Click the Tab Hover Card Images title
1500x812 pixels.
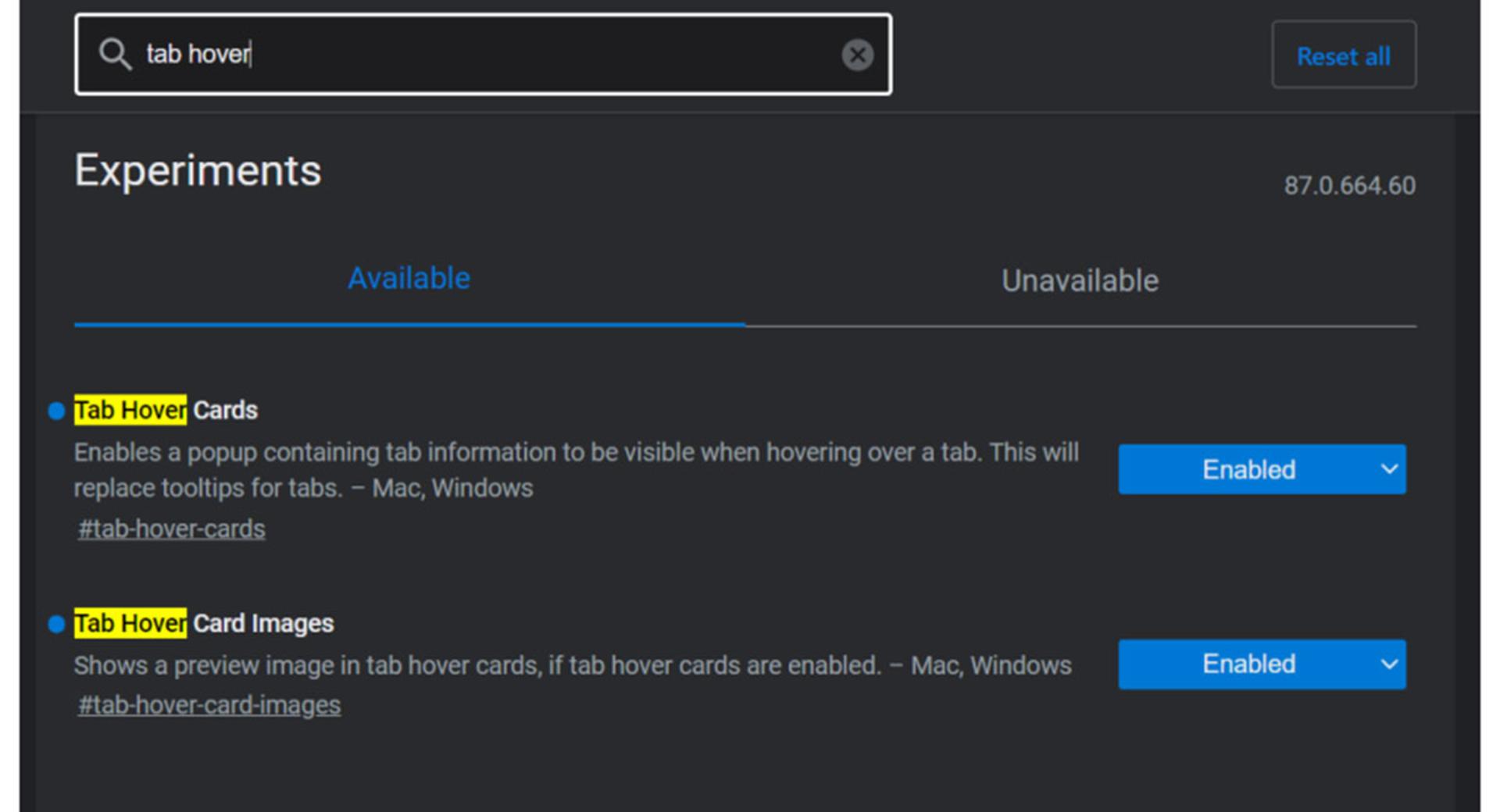point(204,623)
